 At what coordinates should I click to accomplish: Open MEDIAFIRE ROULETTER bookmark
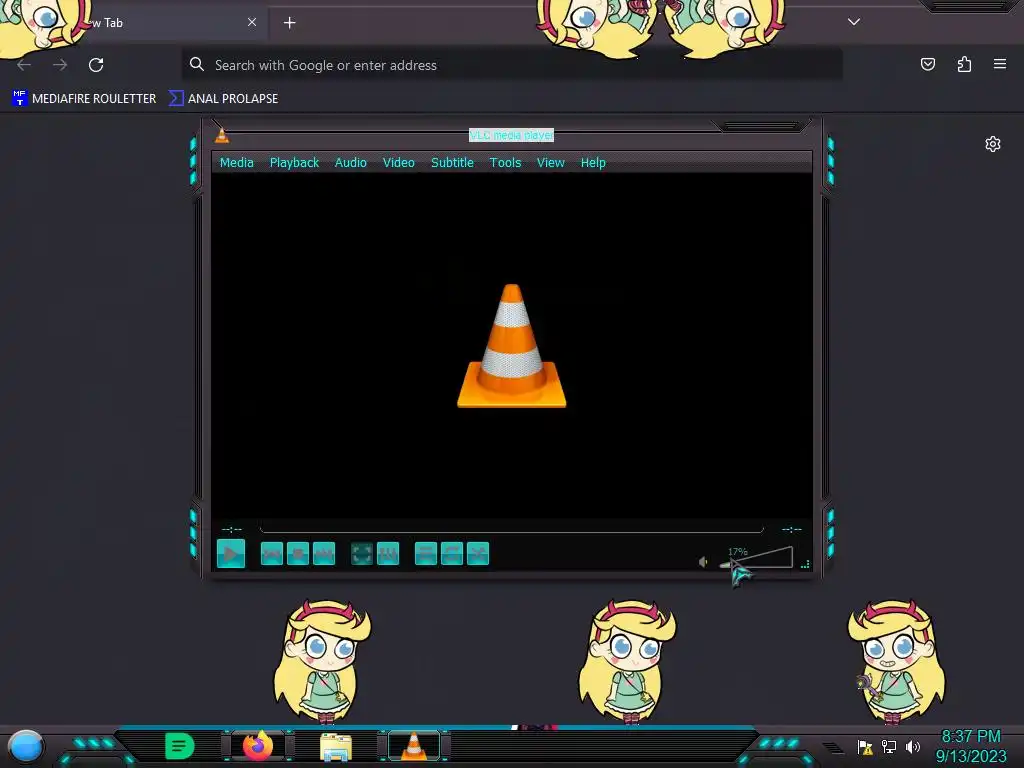pos(84,99)
